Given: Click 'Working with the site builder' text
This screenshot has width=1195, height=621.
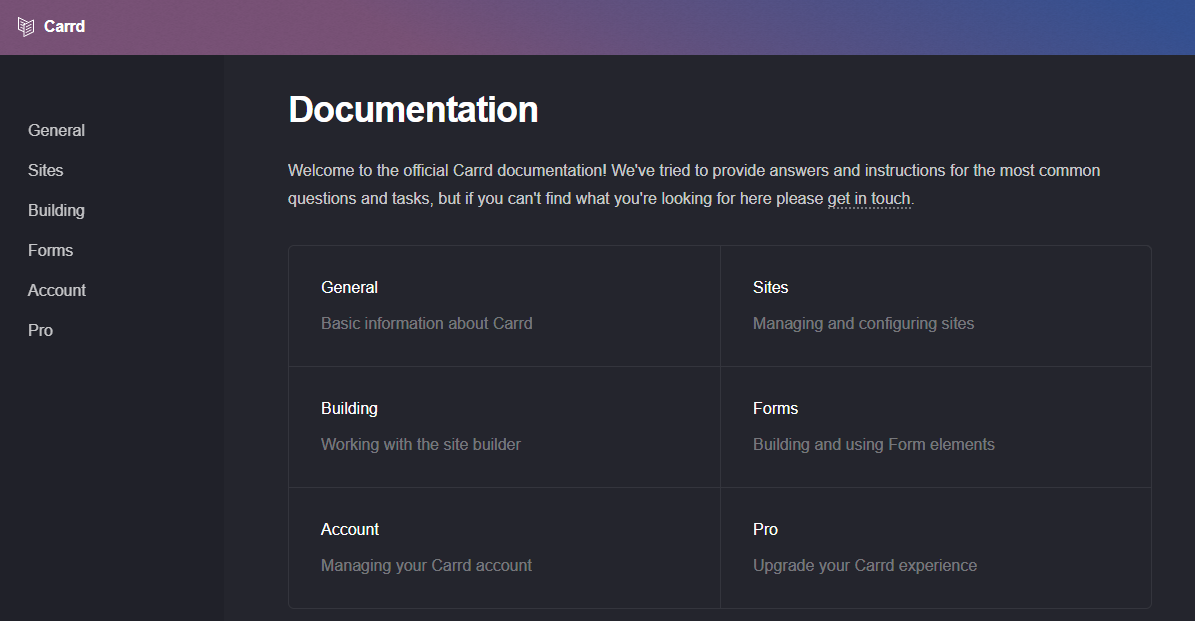Looking at the screenshot, I should [420, 444].
